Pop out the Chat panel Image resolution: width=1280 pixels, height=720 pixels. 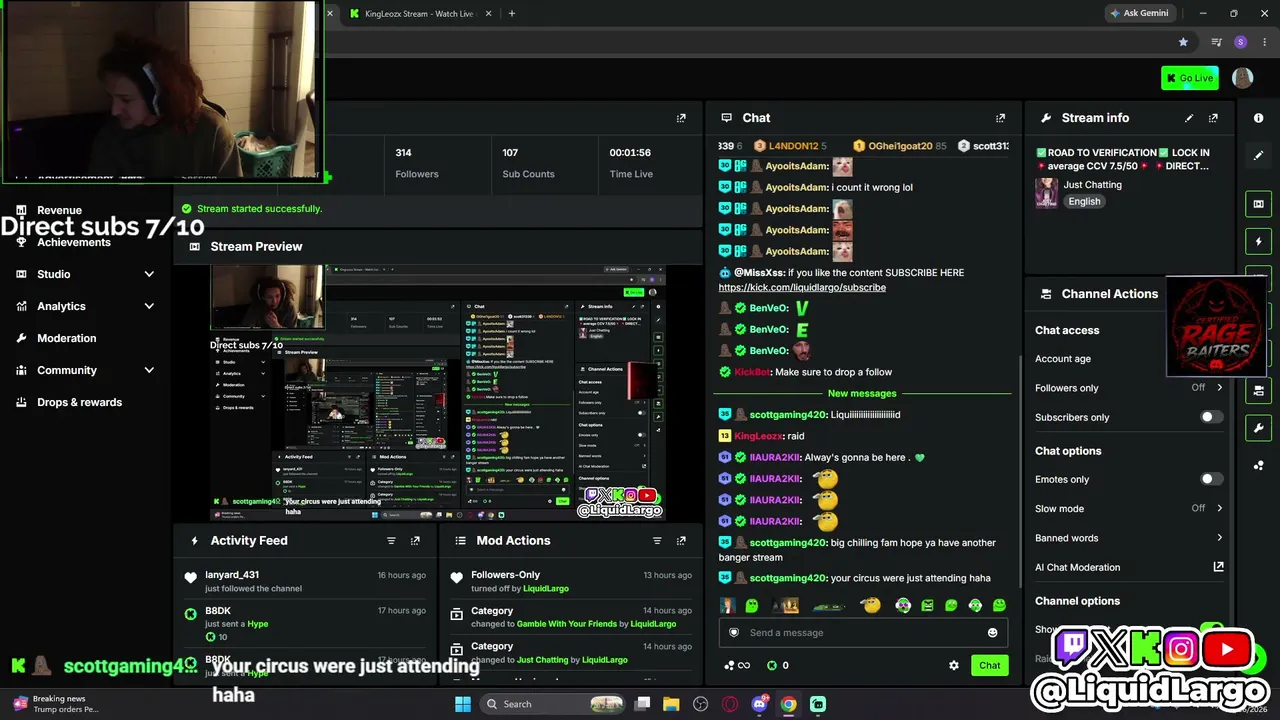tap(1000, 118)
